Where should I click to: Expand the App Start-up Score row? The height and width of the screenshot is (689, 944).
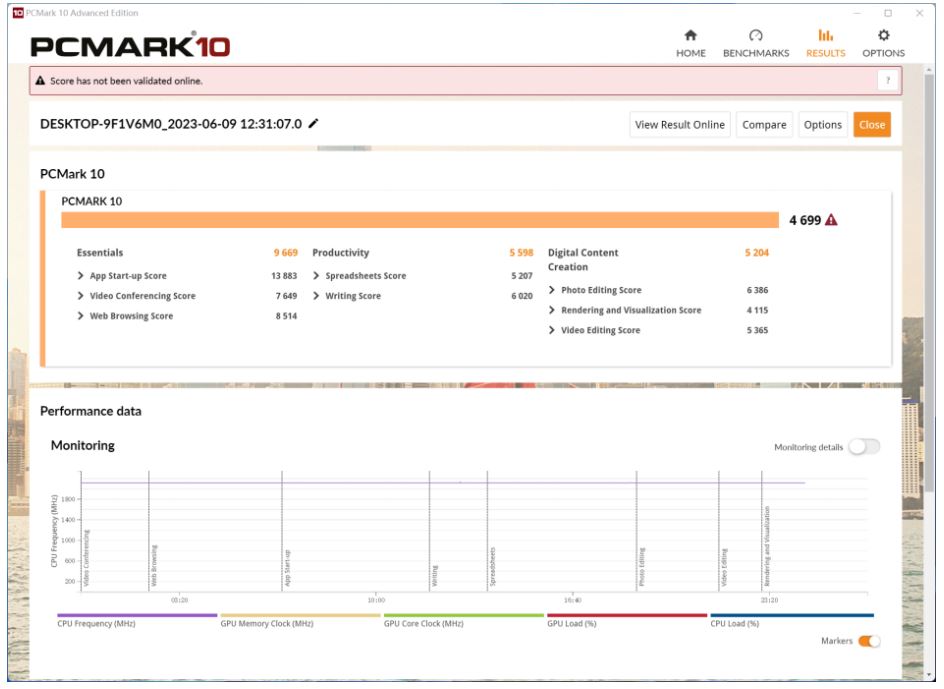(x=80, y=276)
